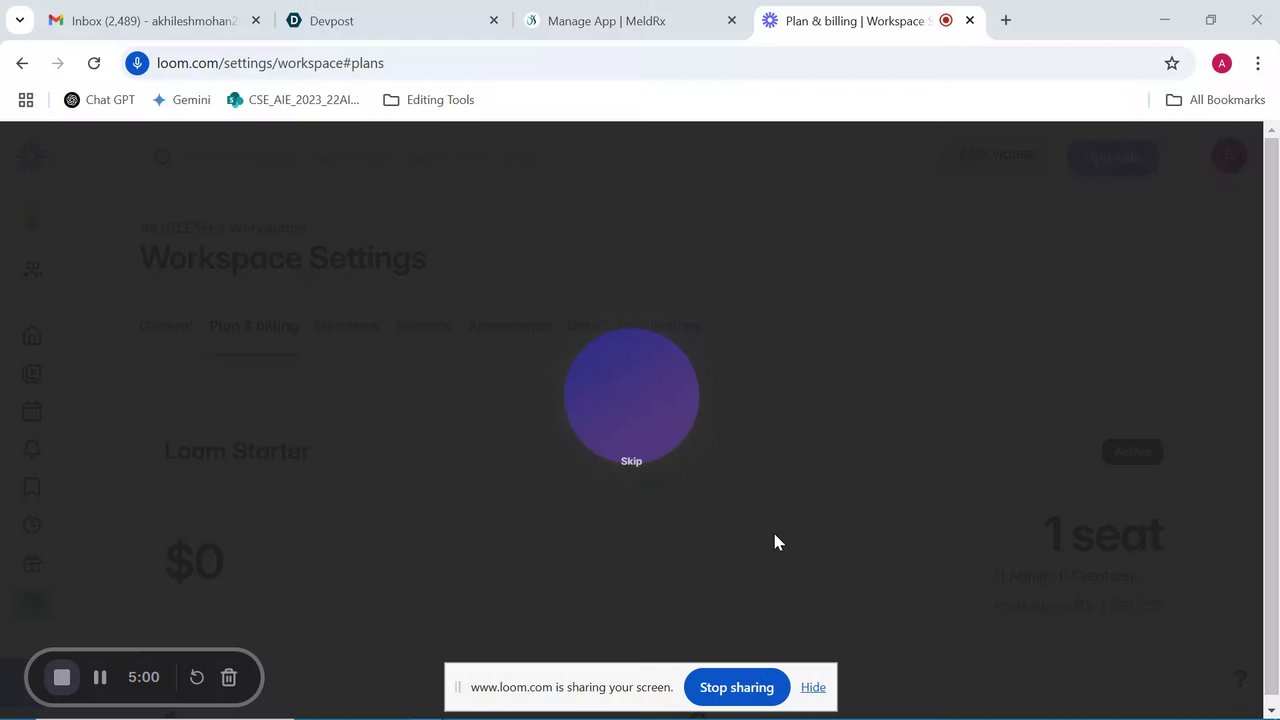Open the Chrome three-dot menu
The height and width of the screenshot is (720, 1280).
1258,63
